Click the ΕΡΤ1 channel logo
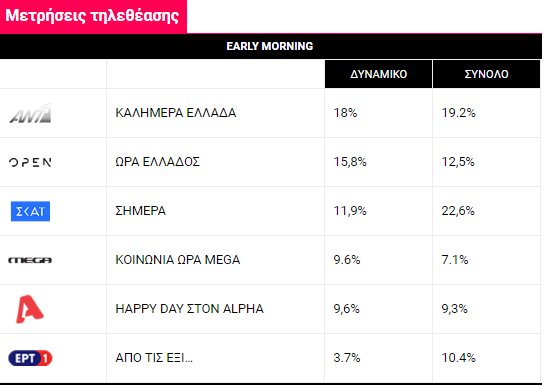 (x=30, y=358)
